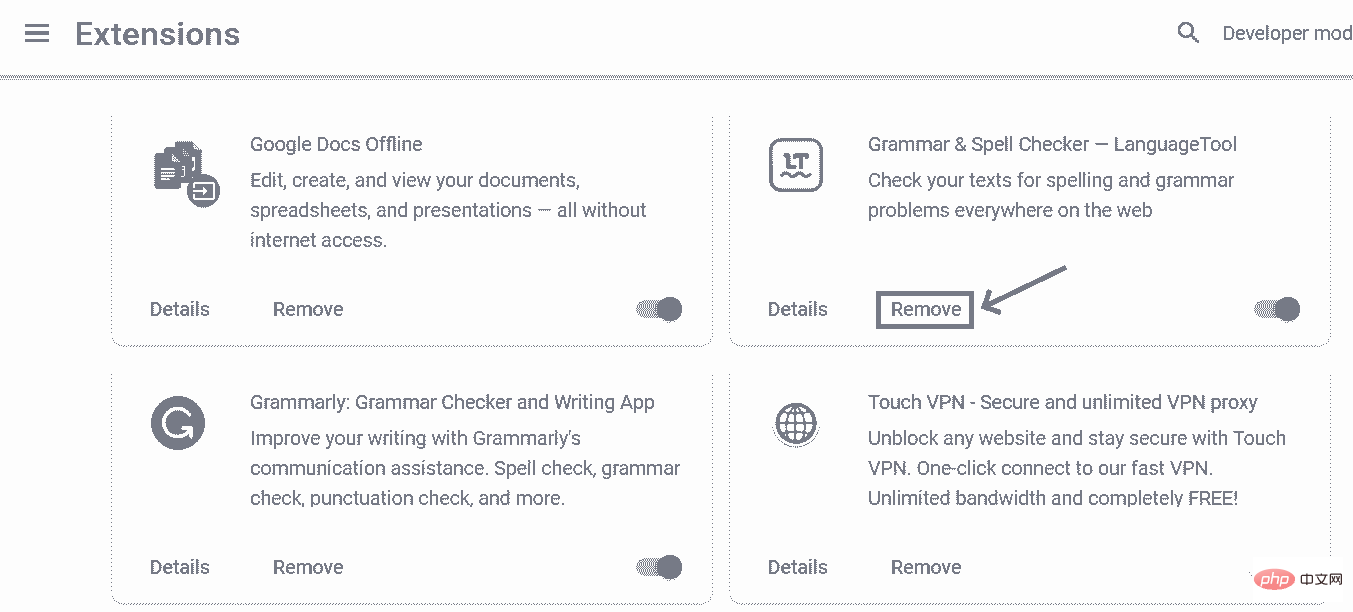Click the search extensions magnifier icon
This screenshot has width=1353, height=612.
click(1188, 33)
